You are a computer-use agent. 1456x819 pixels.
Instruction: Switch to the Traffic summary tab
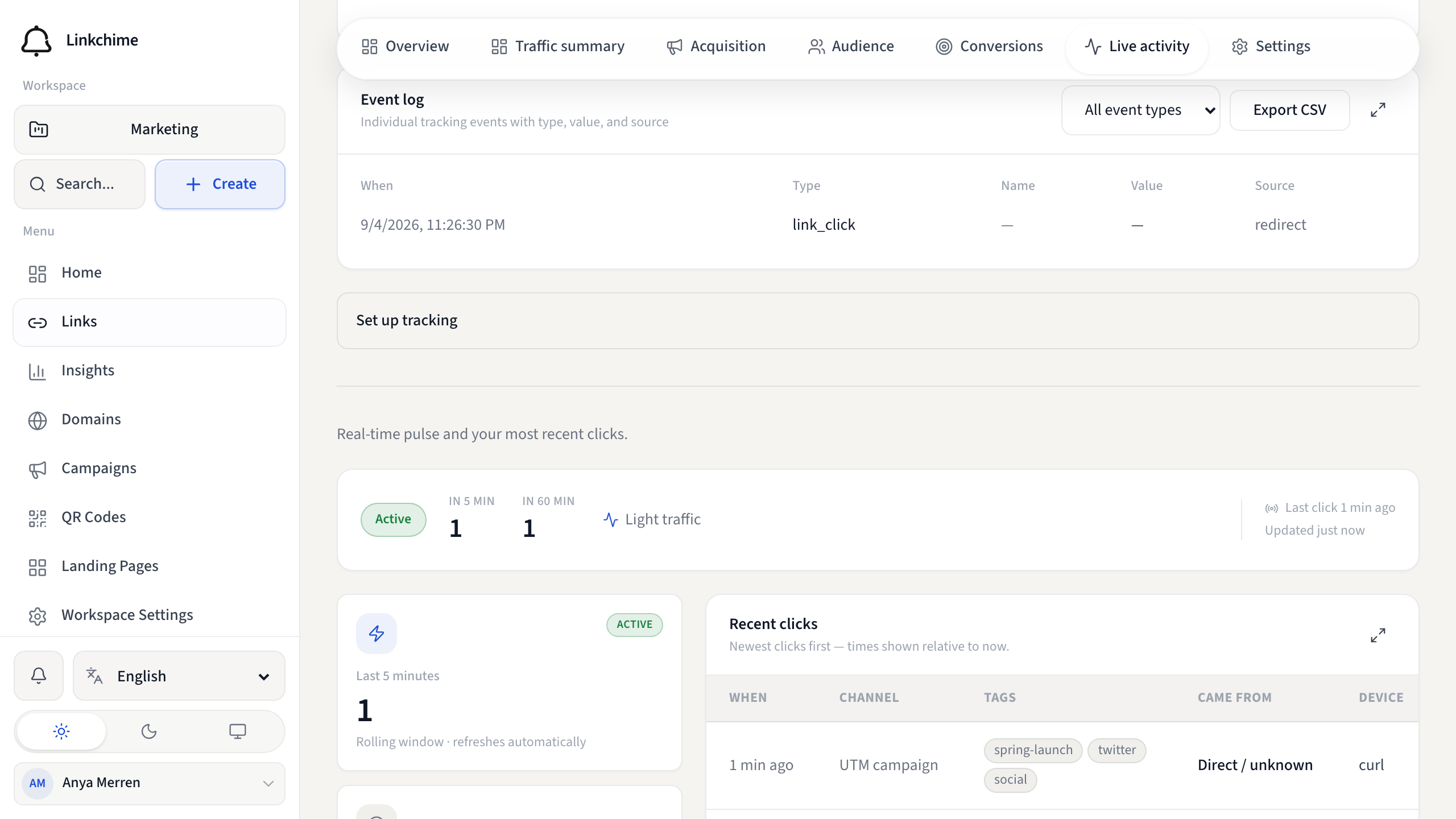point(557,47)
